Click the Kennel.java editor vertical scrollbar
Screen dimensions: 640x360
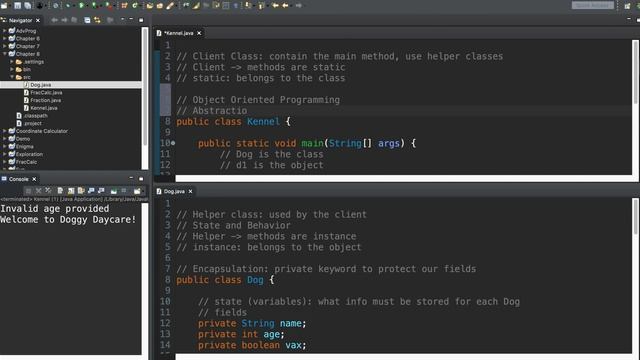pos(636,72)
